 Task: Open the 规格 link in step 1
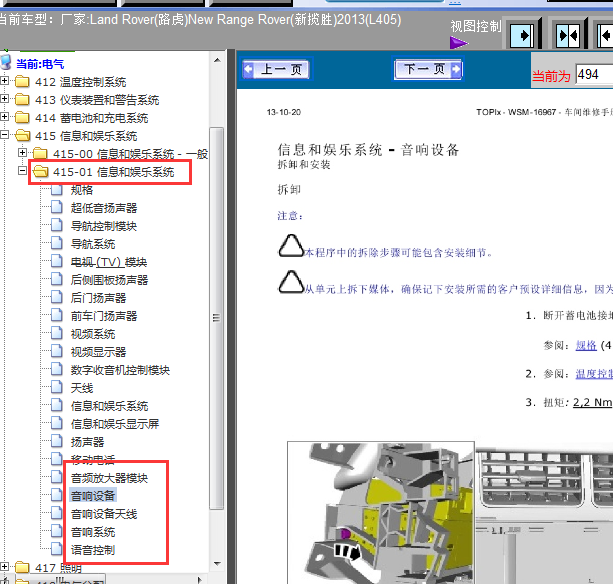(x=586, y=346)
